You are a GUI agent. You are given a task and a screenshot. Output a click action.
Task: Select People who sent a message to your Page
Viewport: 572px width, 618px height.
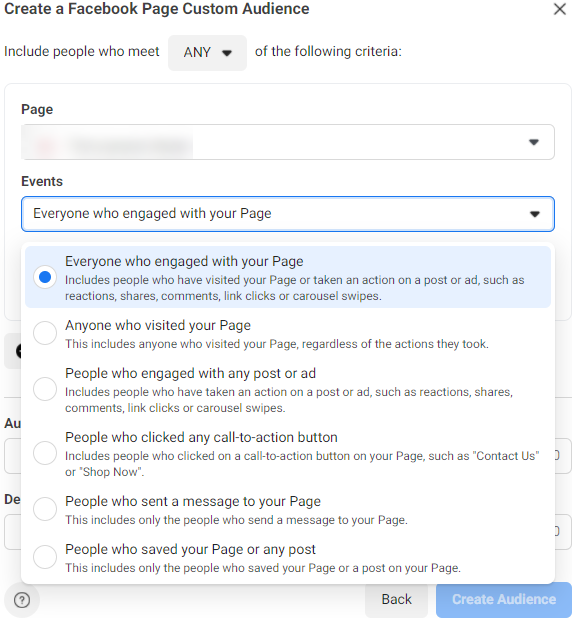[45, 509]
